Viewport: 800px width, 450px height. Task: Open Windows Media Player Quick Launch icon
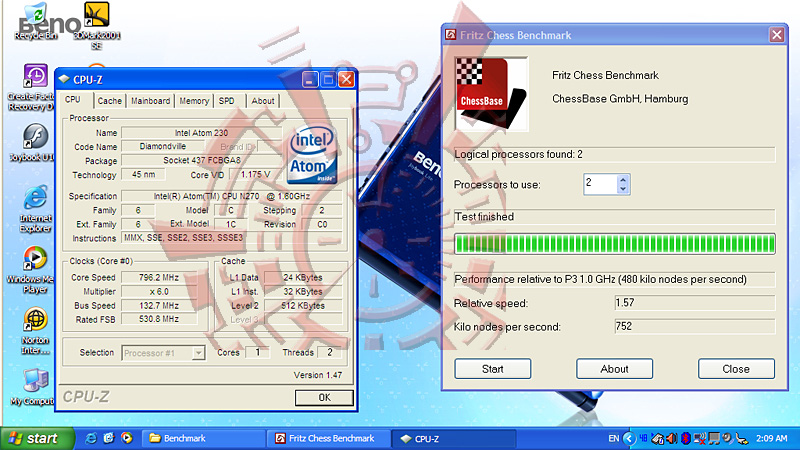pyautogui.click(x=127, y=438)
